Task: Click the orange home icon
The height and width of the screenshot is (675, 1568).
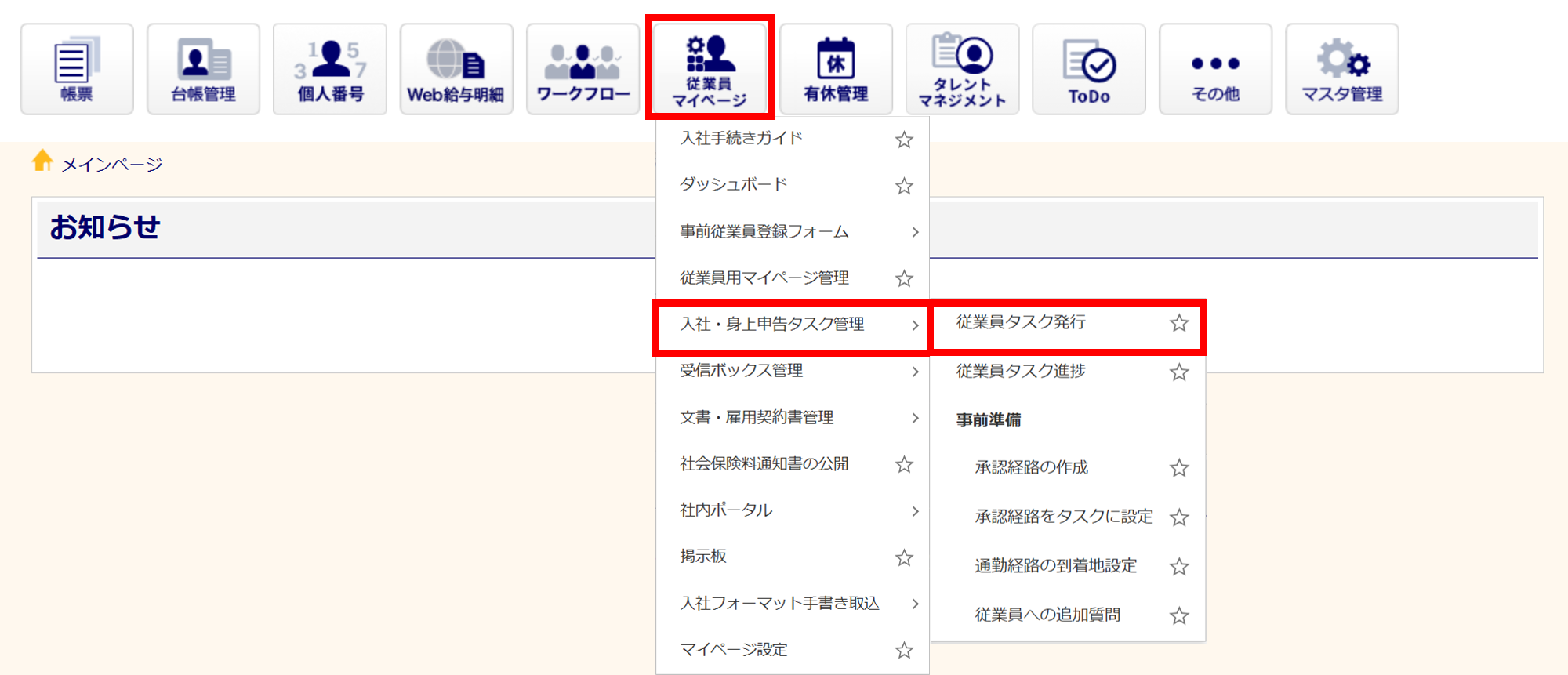Action: (x=42, y=161)
